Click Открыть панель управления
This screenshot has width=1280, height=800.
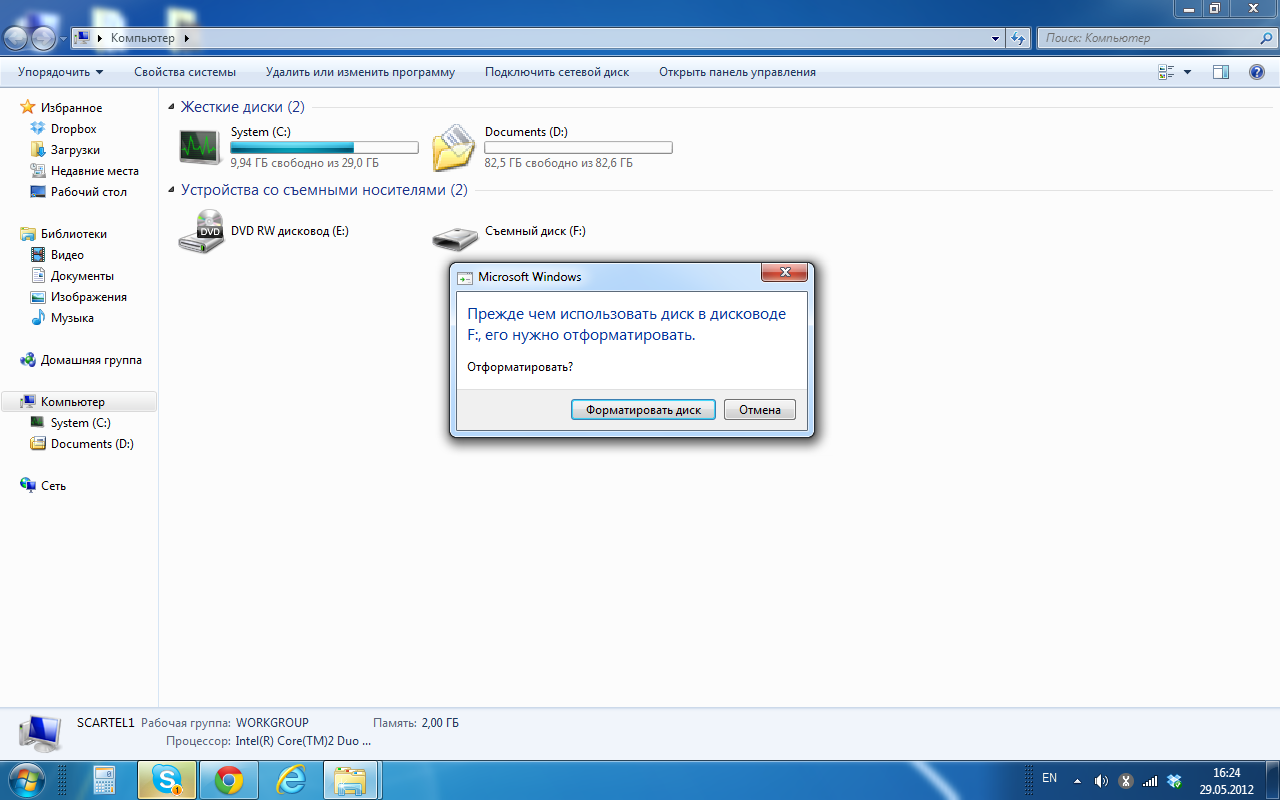[737, 72]
